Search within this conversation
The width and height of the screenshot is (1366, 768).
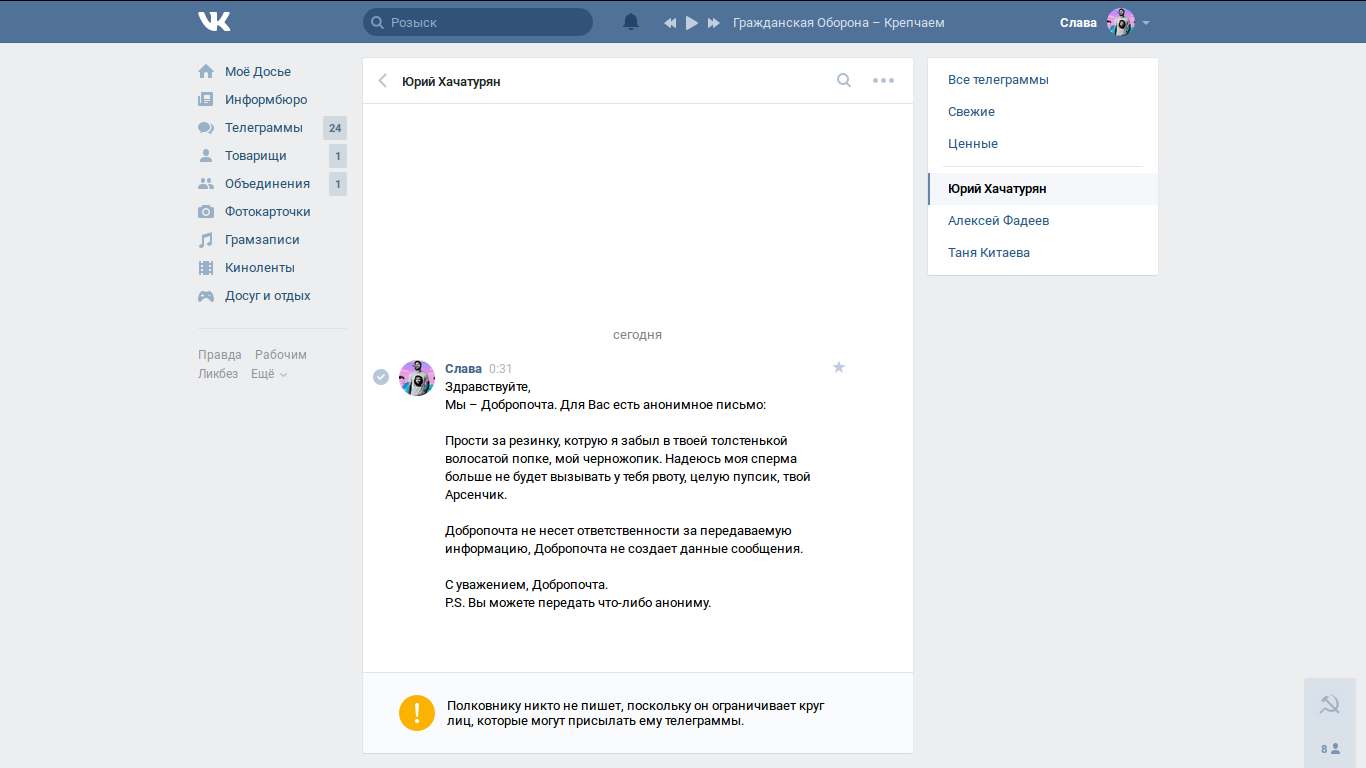844,81
